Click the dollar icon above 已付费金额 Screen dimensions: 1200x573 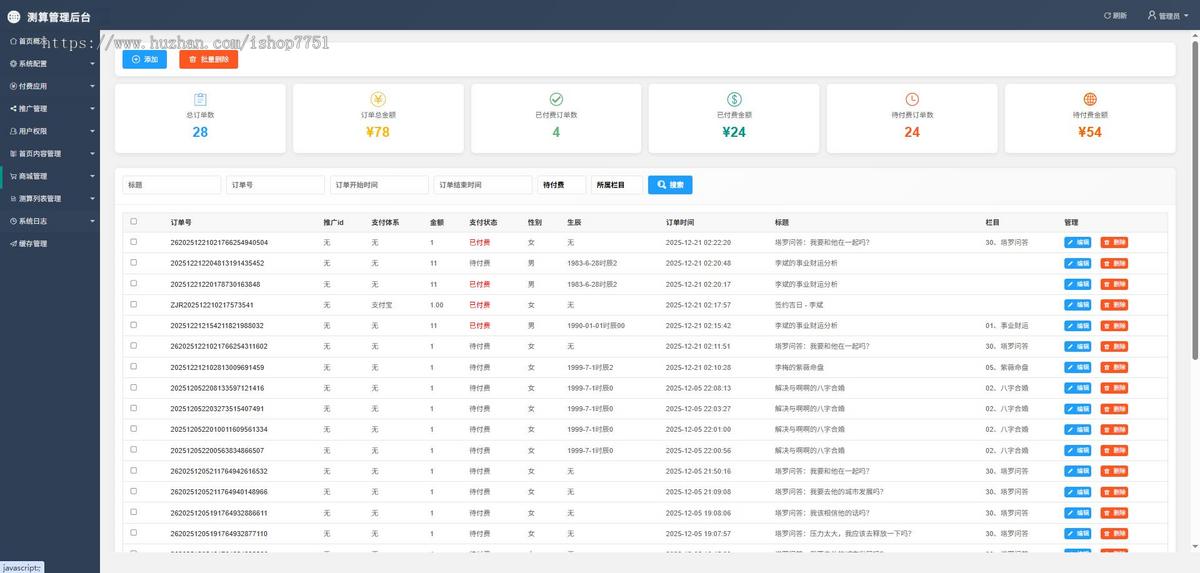[734, 99]
